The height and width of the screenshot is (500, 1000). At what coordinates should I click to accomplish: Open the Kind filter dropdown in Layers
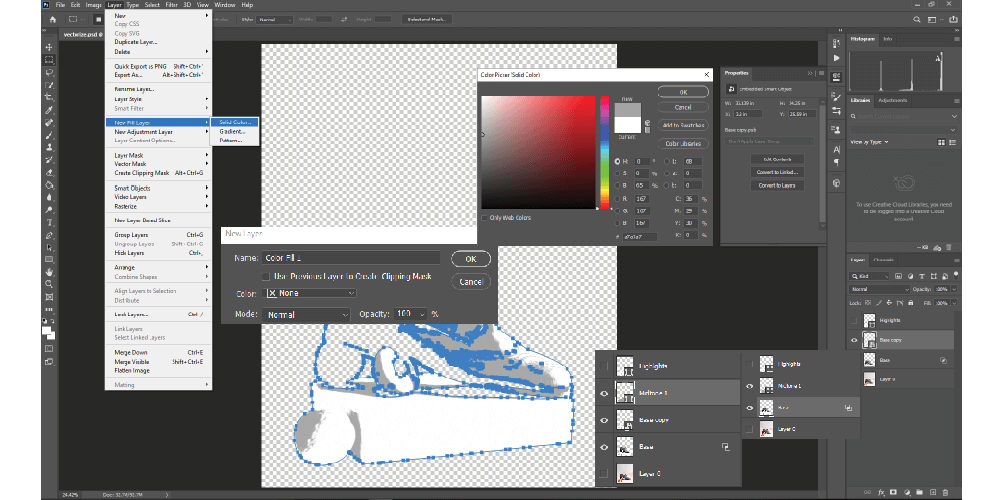click(x=869, y=276)
